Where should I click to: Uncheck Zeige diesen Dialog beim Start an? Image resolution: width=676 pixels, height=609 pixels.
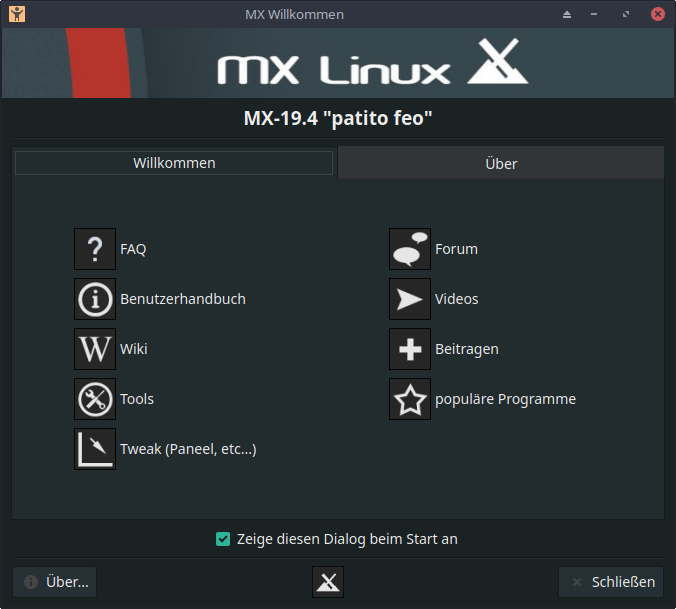pyautogui.click(x=223, y=539)
